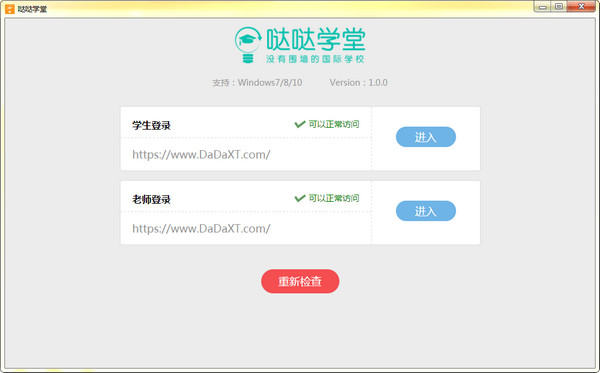Click 进入 button for 老师登录
This screenshot has width=600, height=373.
426,211
